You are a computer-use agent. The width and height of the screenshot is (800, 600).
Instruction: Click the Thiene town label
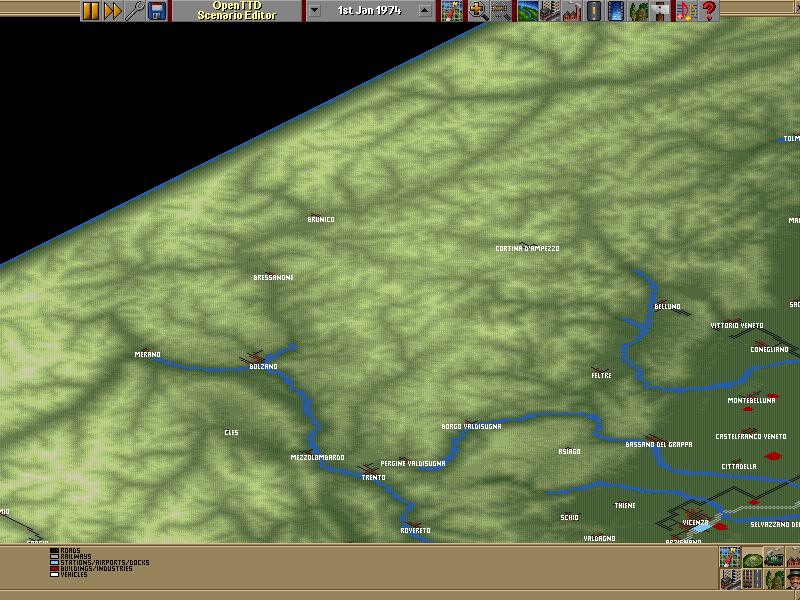coord(625,506)
